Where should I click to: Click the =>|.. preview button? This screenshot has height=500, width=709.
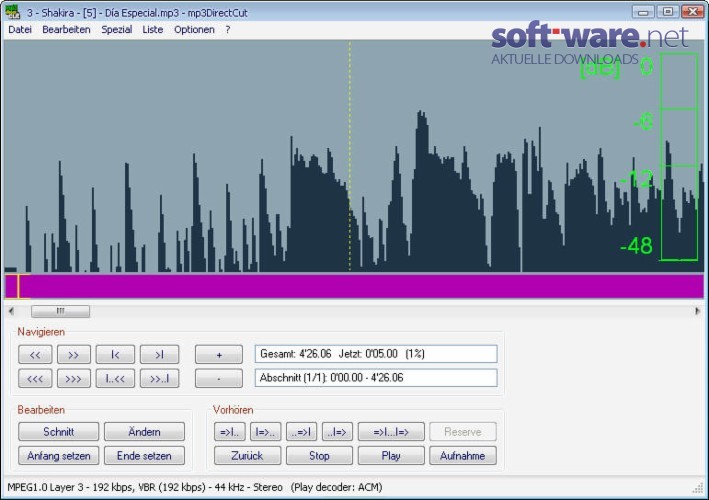click(230, 432)
